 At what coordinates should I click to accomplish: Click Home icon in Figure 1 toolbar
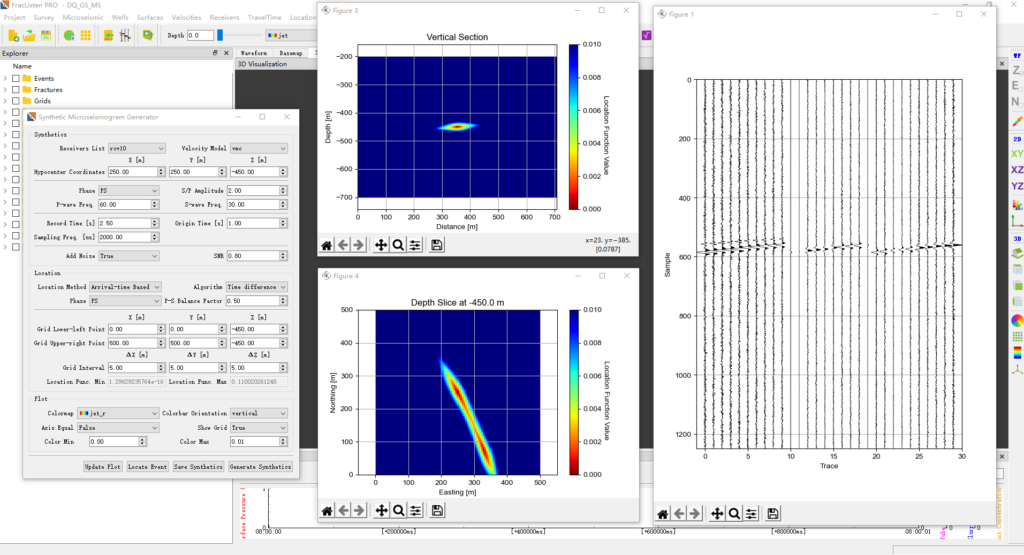[662, 514]
